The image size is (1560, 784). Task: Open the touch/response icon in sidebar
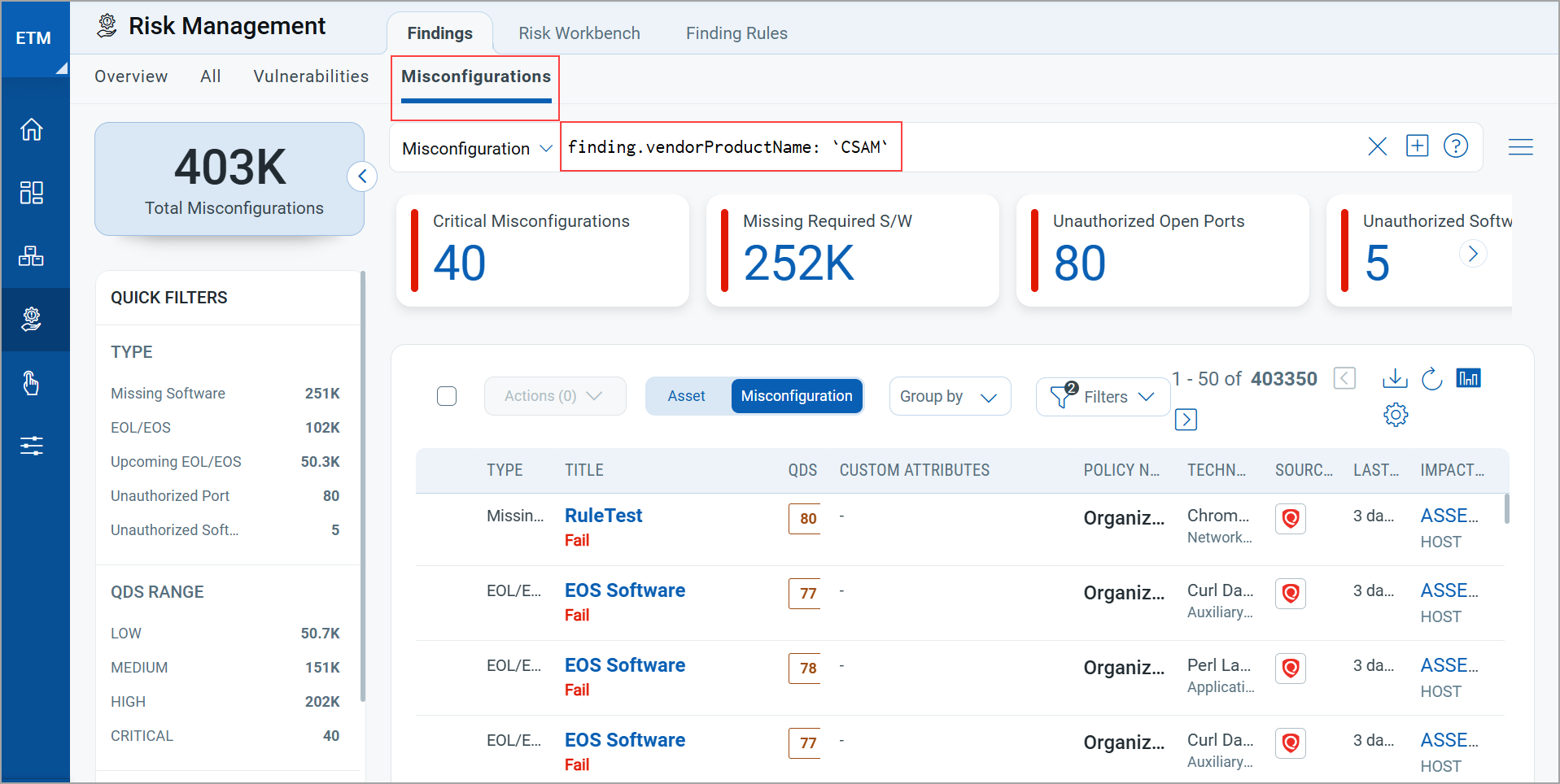(x=32, y=383)
